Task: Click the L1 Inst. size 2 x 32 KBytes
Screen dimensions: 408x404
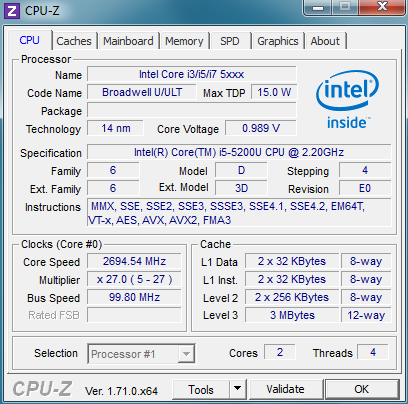Action: point(292,279)
